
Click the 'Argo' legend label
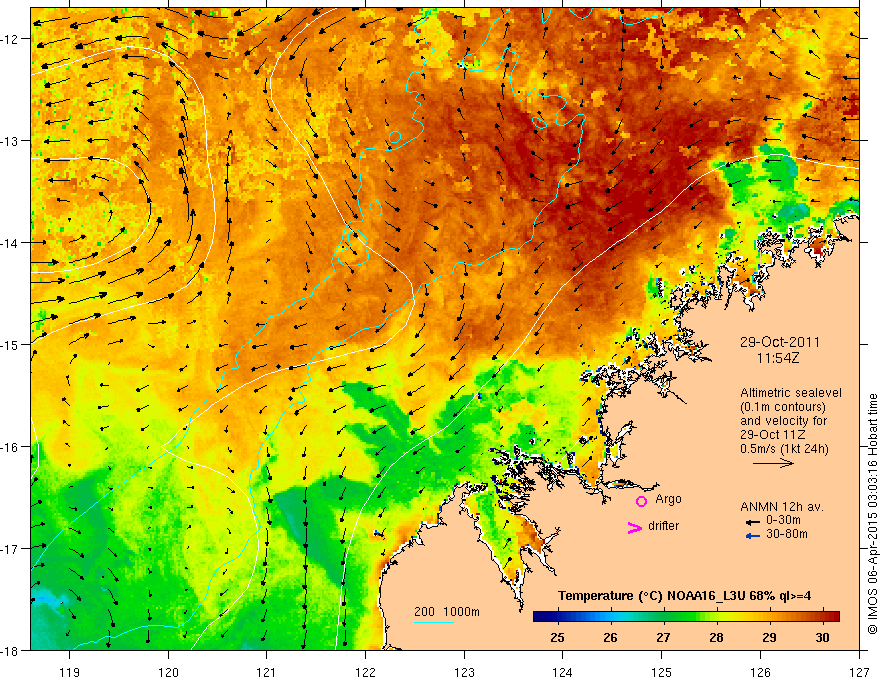pyautogui.click(x=668, y=499)
